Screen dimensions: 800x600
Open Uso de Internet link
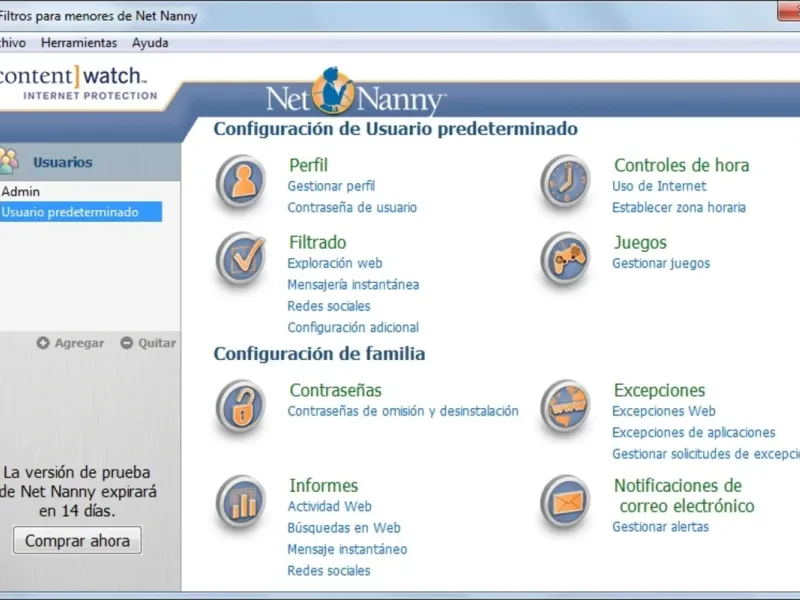(x=659, y=186)
